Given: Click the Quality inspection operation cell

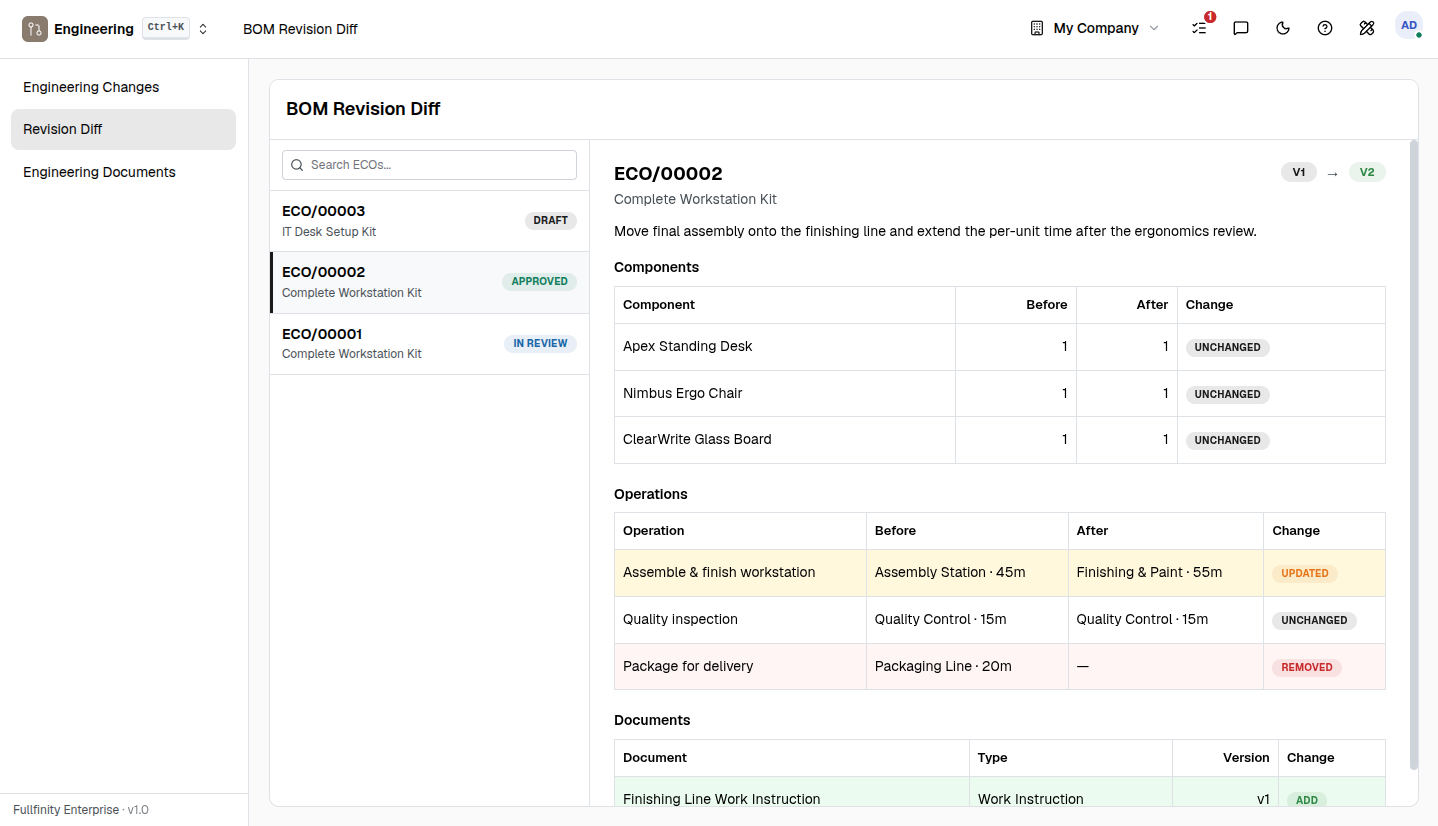Looking at the screenshot, I should [740, 620].
